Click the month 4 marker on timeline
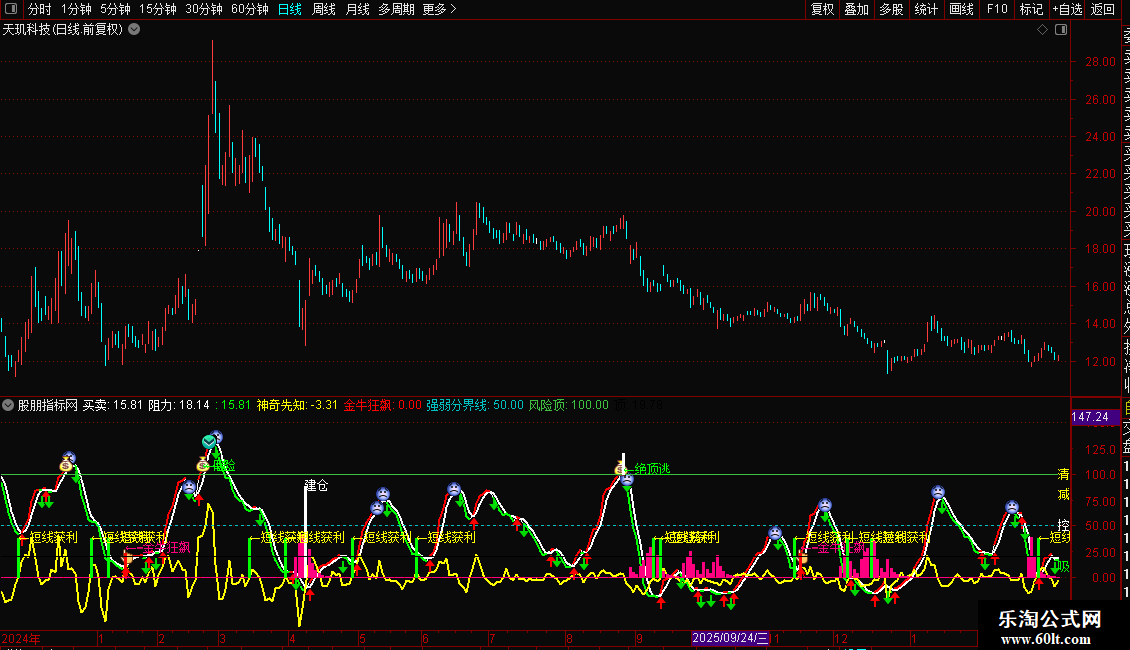The height and width of the screenshot is (650, 1130). pyautogui.click(x=292, y=638)
